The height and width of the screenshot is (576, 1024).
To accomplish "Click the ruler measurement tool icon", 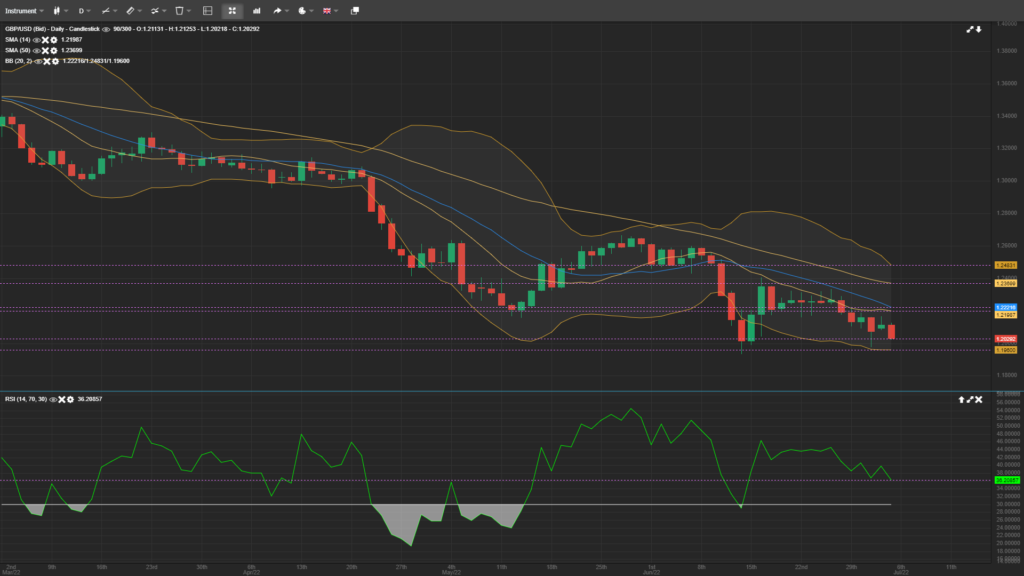I will (131, 10).
